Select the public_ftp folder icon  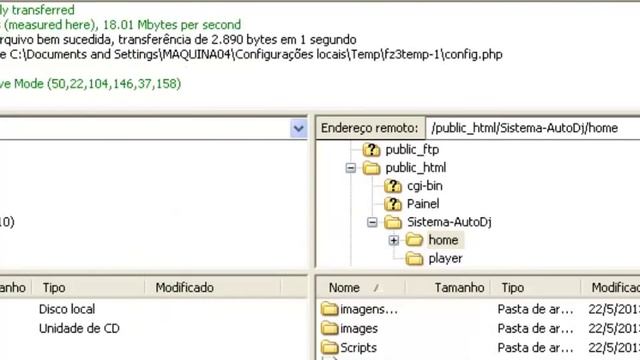tap(371, 150)
